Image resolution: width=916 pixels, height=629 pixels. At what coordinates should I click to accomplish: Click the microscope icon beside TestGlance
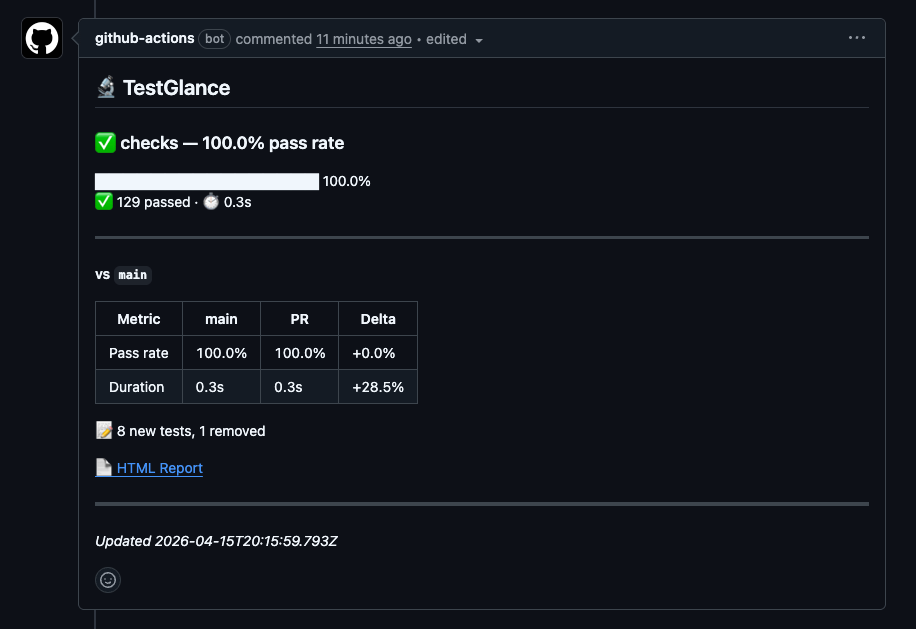[x=106, y=88]
